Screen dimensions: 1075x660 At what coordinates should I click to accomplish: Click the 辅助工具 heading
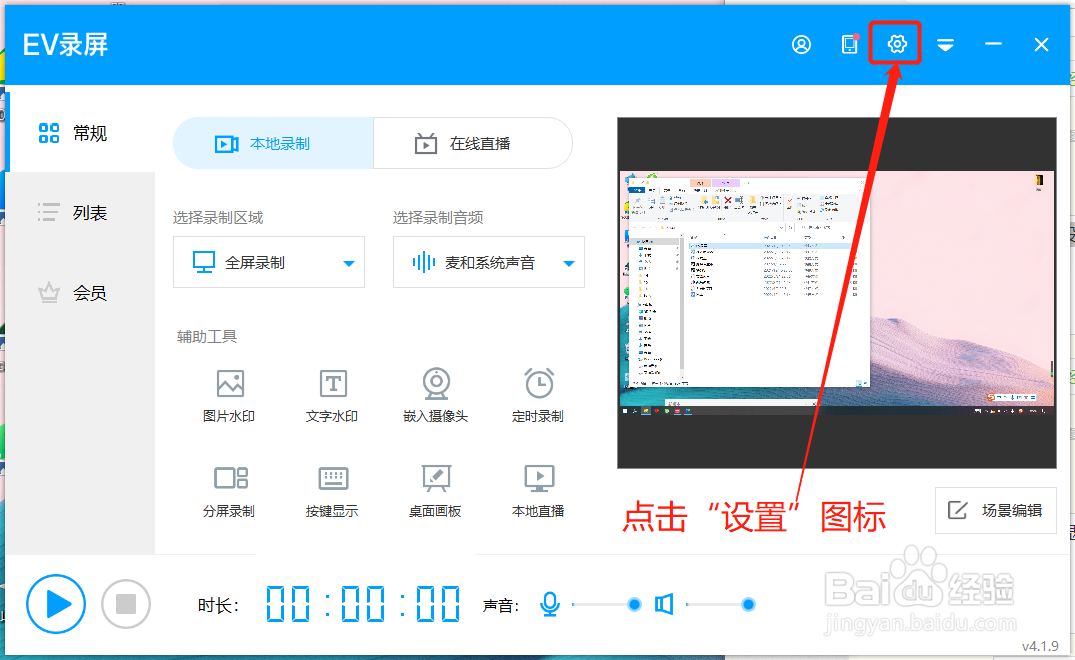pyautogui.click(x=206, y=337)
